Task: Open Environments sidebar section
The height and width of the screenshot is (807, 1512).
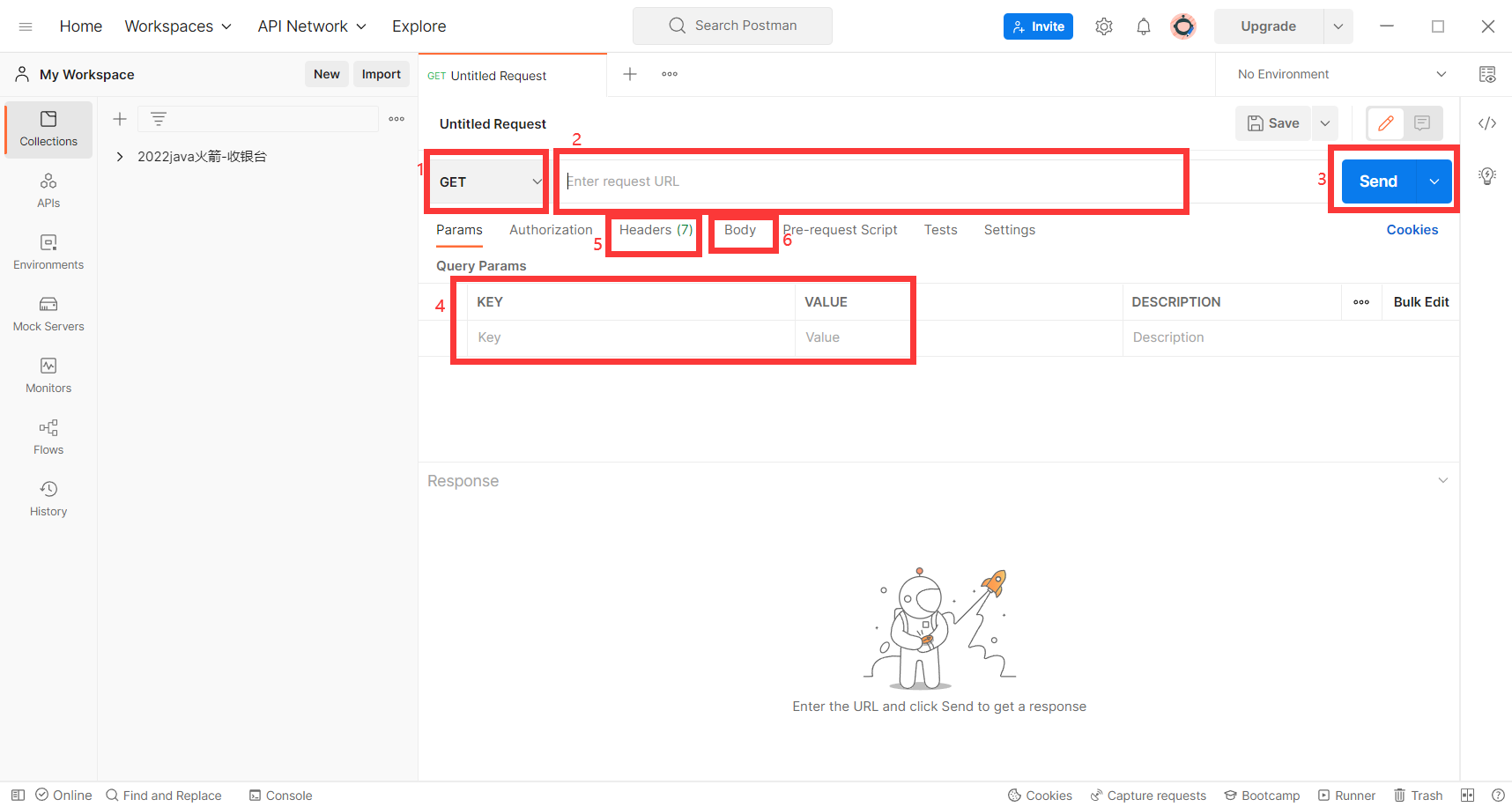Action: click(x=48, y=253)
